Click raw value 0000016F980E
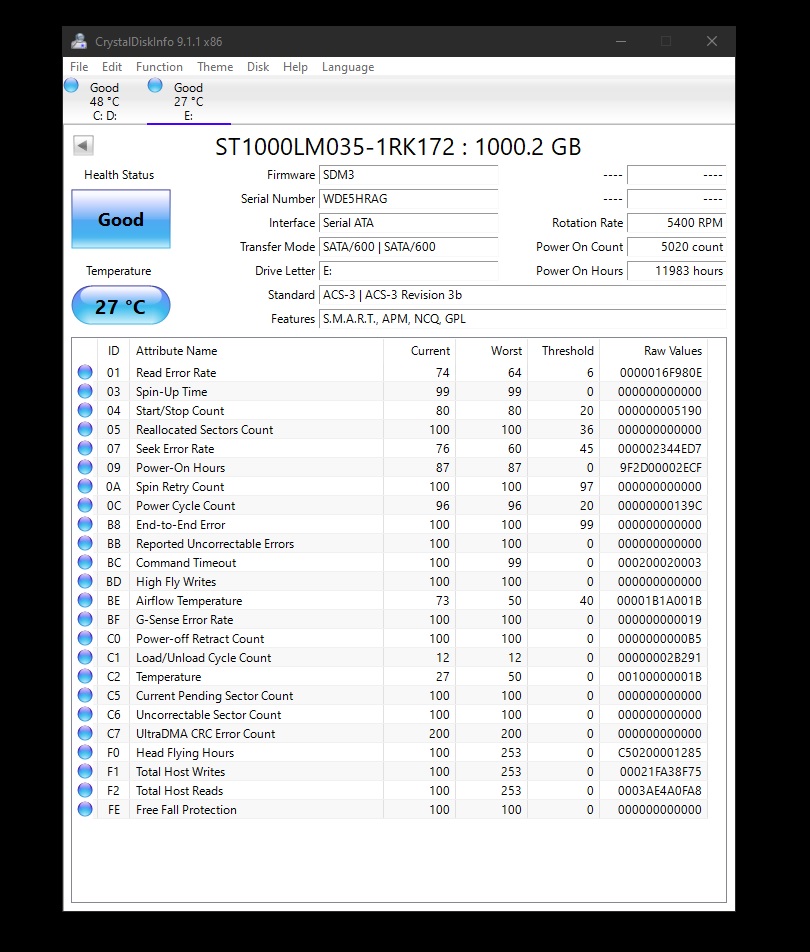The image size is (810, 952). click(x=661, y=372)
